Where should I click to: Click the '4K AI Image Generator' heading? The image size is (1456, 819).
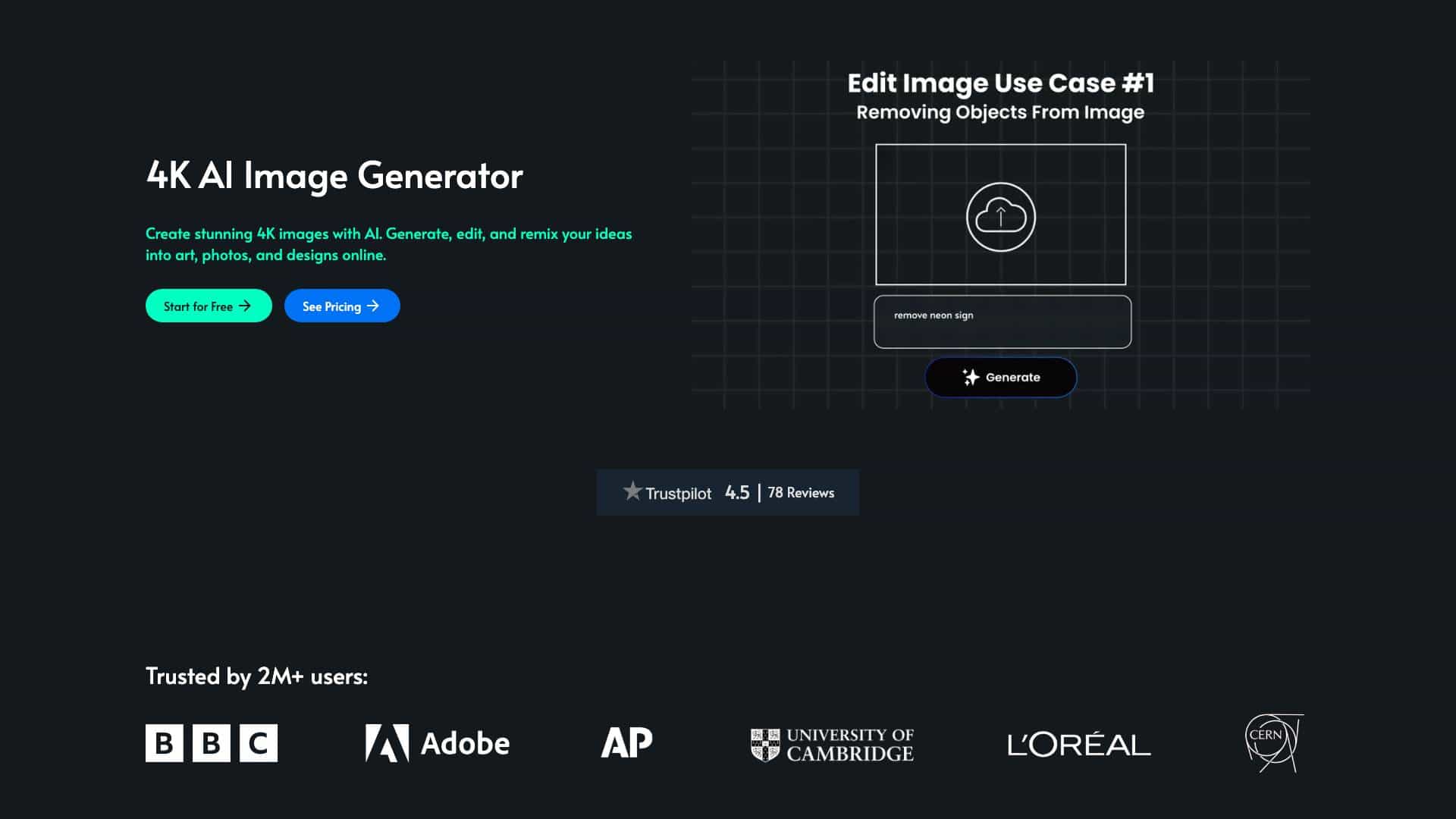[x=334, y=175]
